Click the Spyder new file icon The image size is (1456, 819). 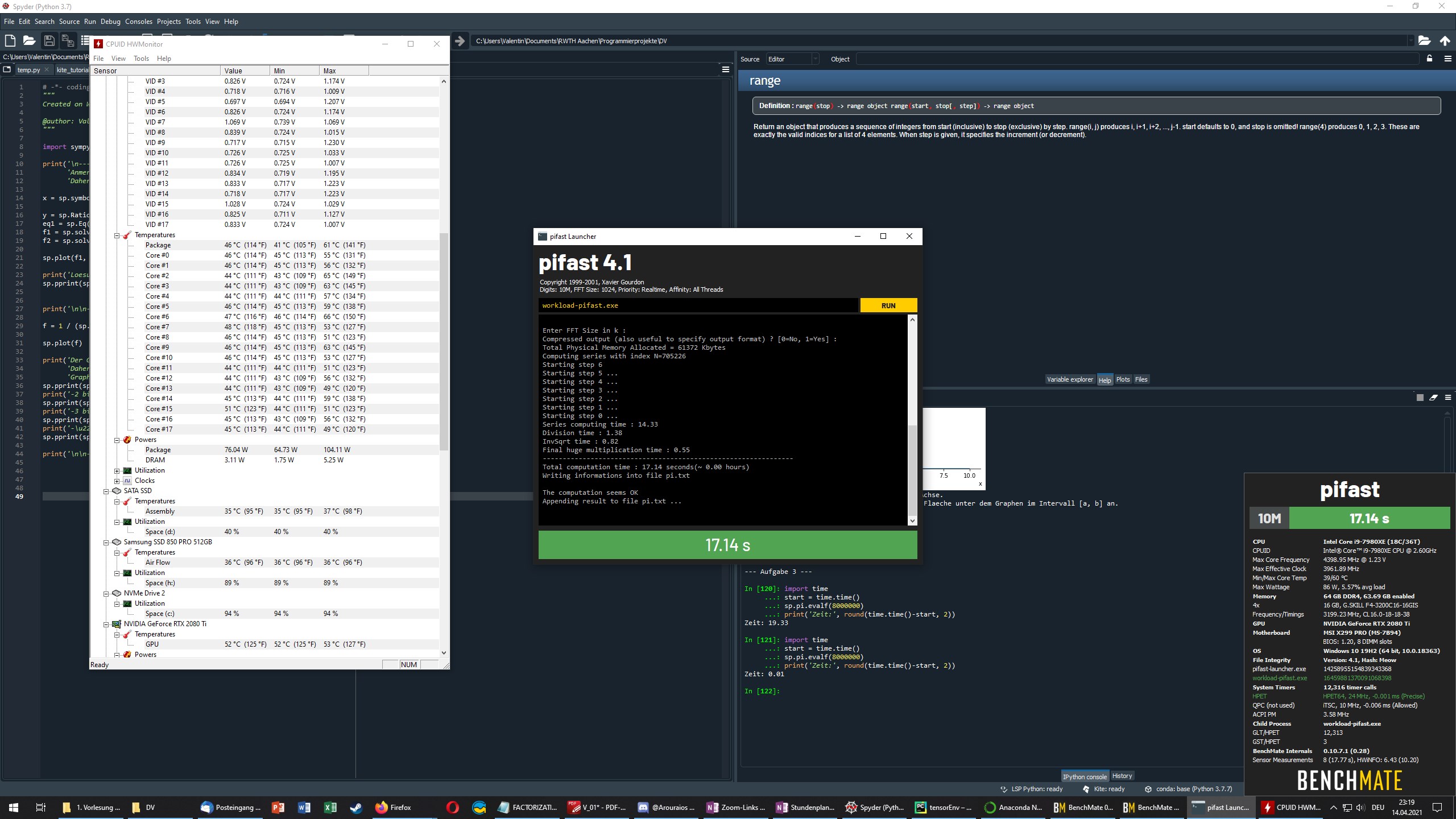pyautogui.click(x=10, y=40)
